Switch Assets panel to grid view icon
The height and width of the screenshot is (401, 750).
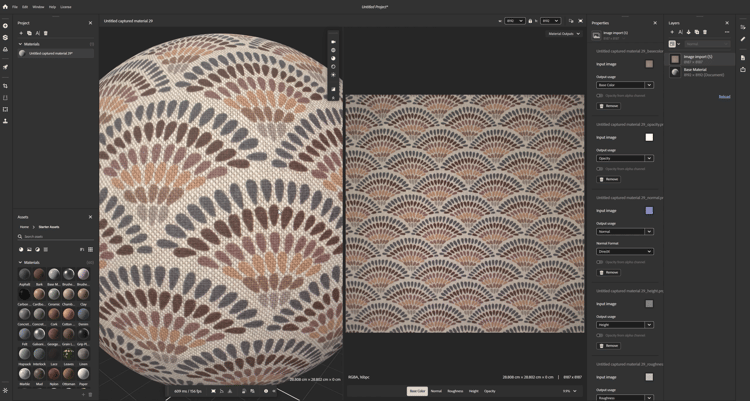[90, 250]
